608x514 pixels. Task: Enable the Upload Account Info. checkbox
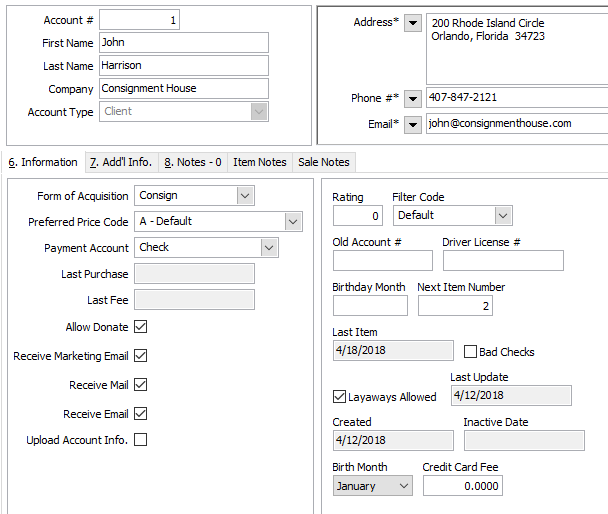click(140, 440)
